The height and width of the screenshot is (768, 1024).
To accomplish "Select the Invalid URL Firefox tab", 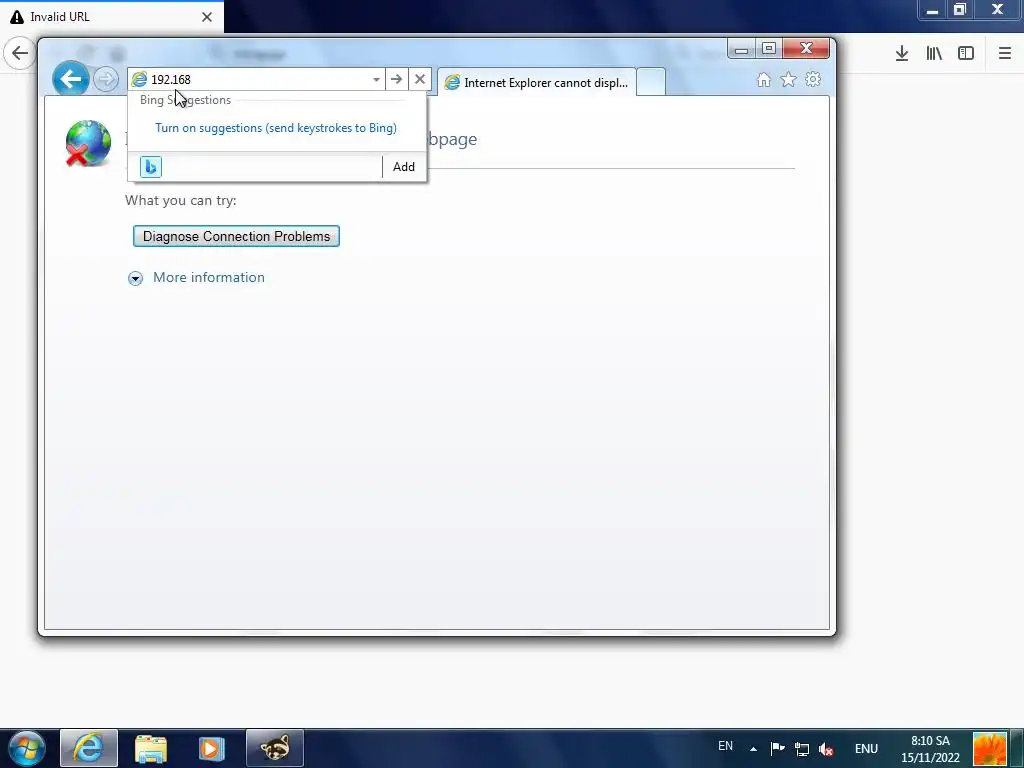I will (x=111, y=17).
